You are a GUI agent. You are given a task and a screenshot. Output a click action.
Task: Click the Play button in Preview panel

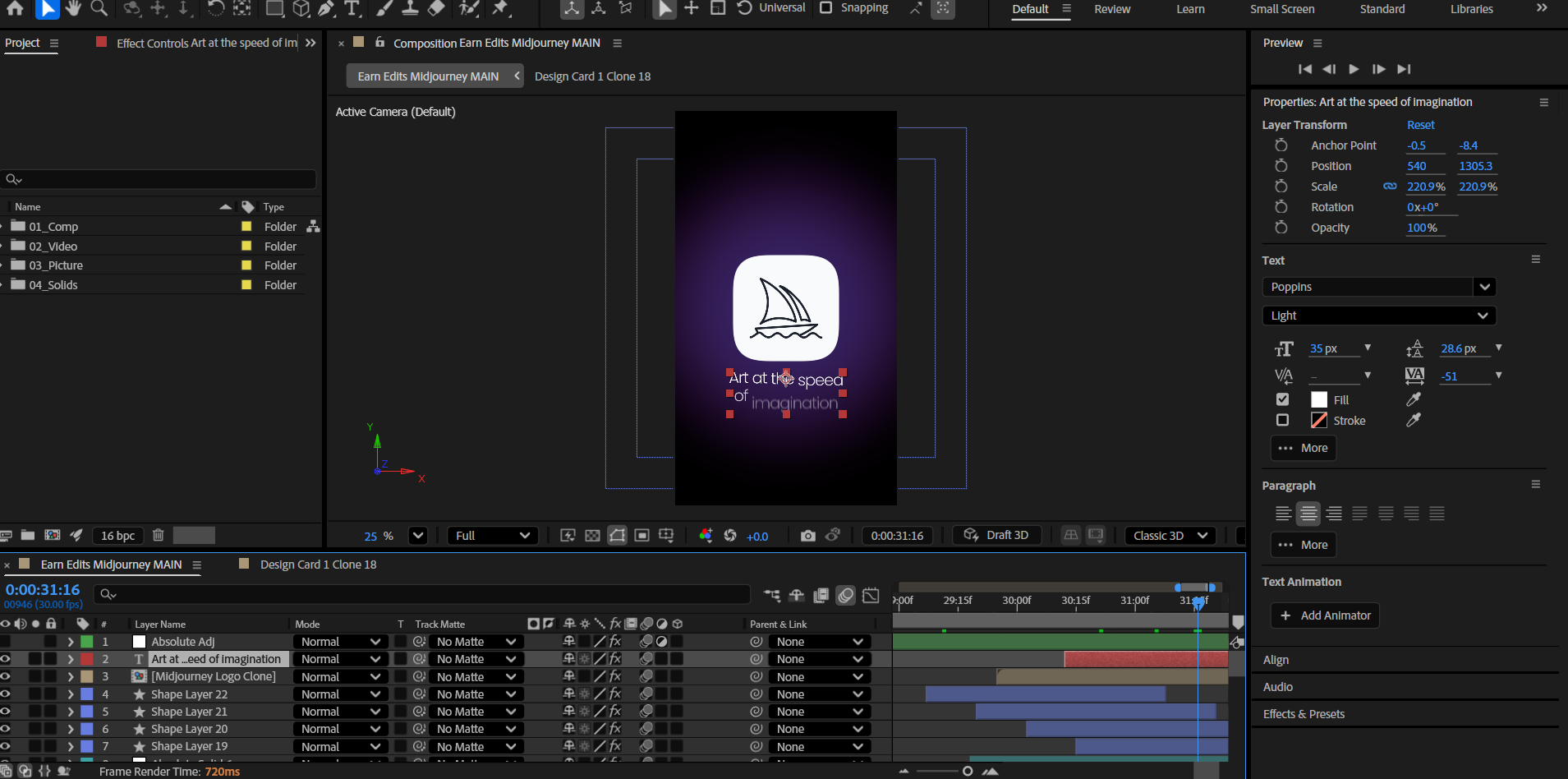(x=1354, y=69)
